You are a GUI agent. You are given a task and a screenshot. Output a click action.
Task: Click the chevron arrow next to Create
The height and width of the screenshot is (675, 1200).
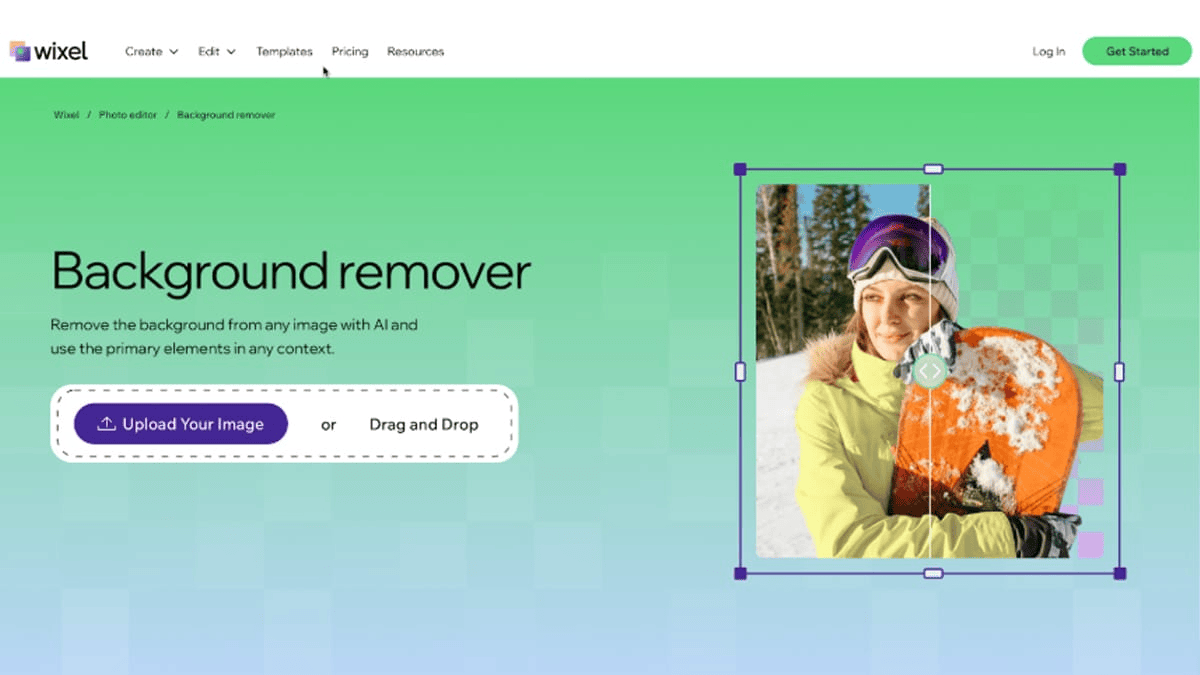tap(173, 52)
